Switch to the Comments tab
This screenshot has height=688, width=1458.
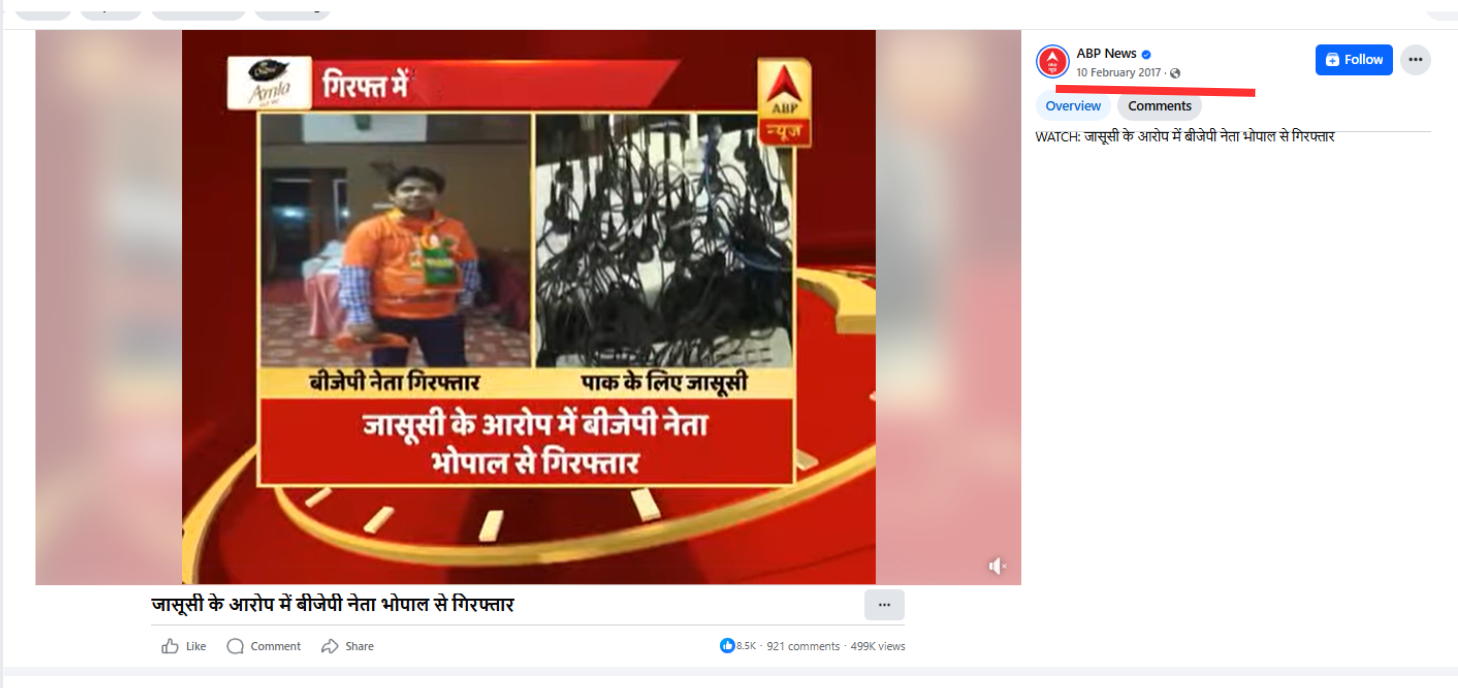(1160, 106)
